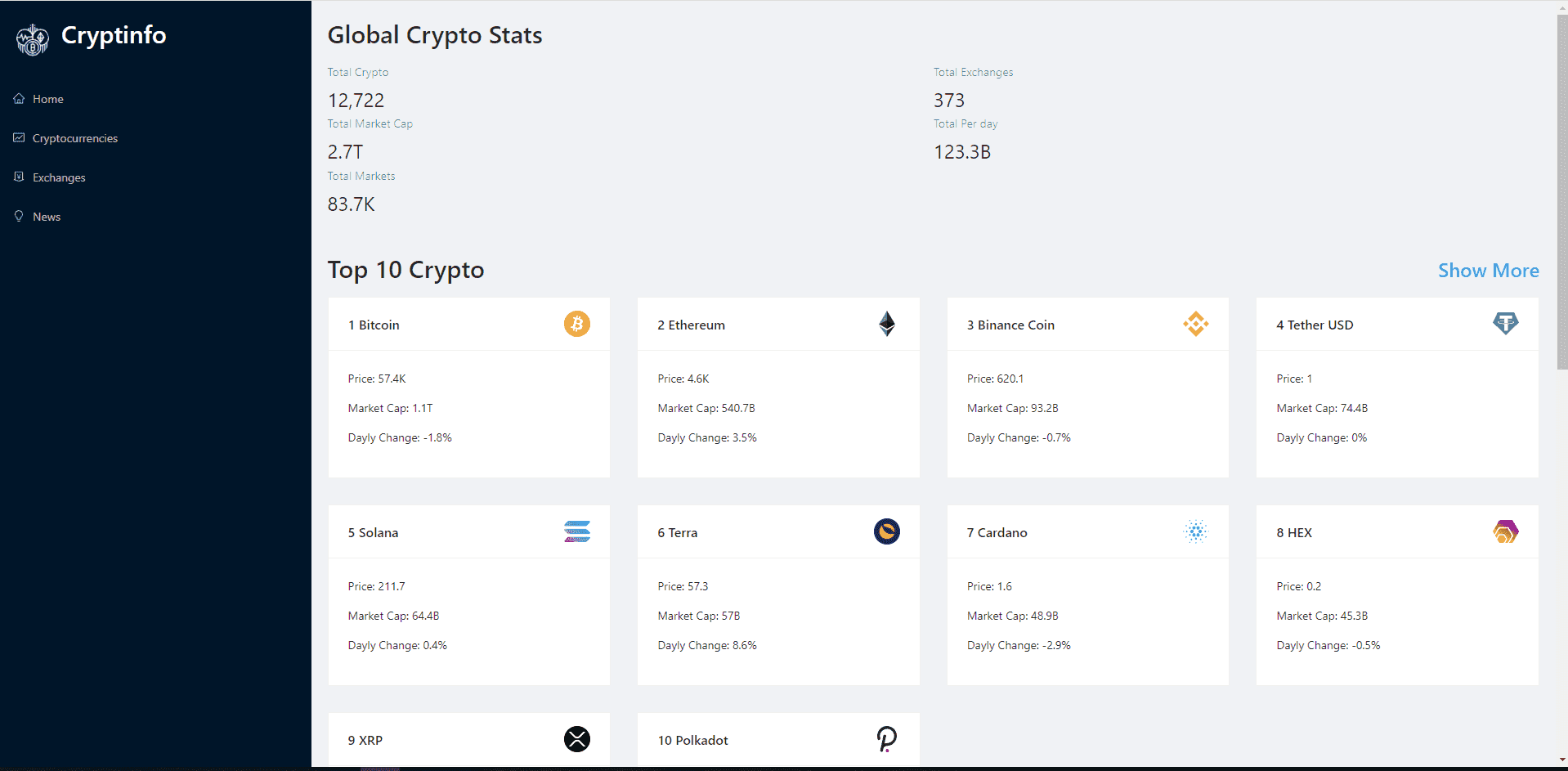Click the Terra icon

pos(887,531)
